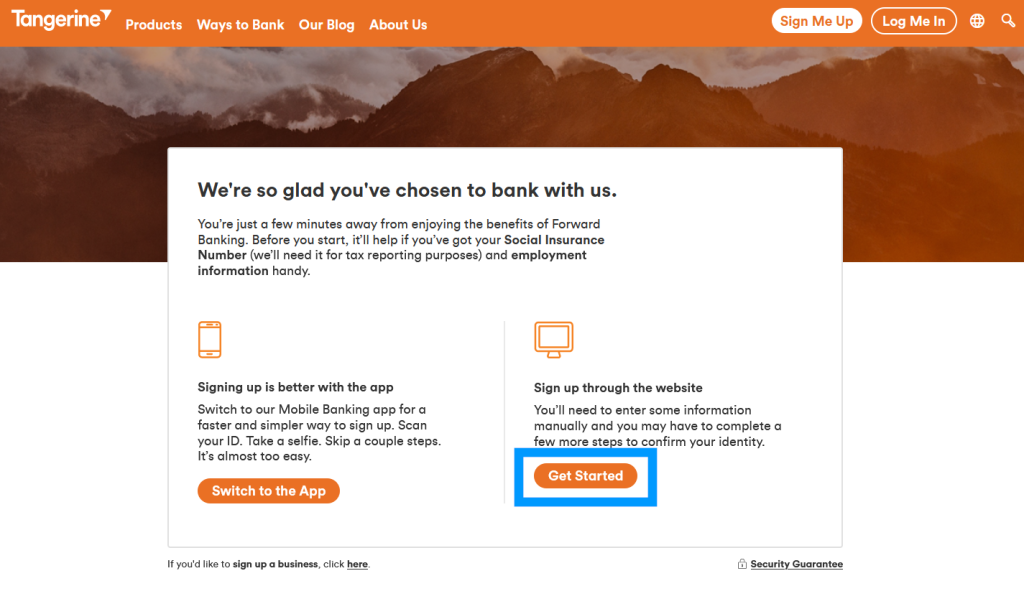Viewport: 1024px width, 604px height.
Task: Go to Our Blog
Action: click(x=327, y=25)
